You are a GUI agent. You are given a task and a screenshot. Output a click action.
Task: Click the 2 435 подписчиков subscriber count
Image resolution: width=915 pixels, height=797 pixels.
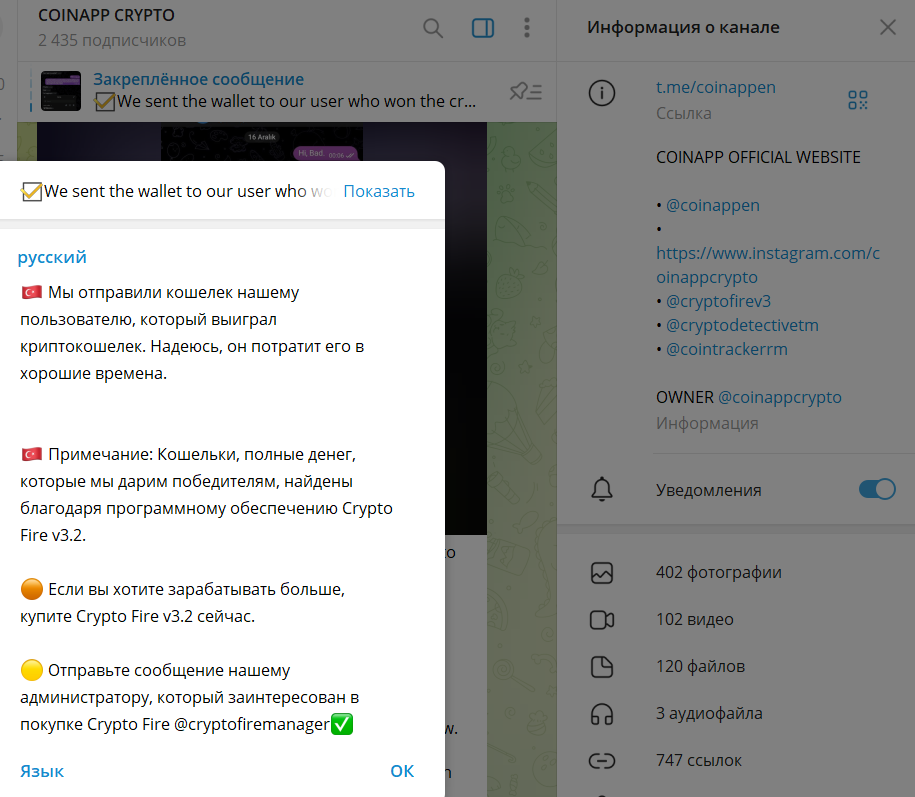coord(112,40)
